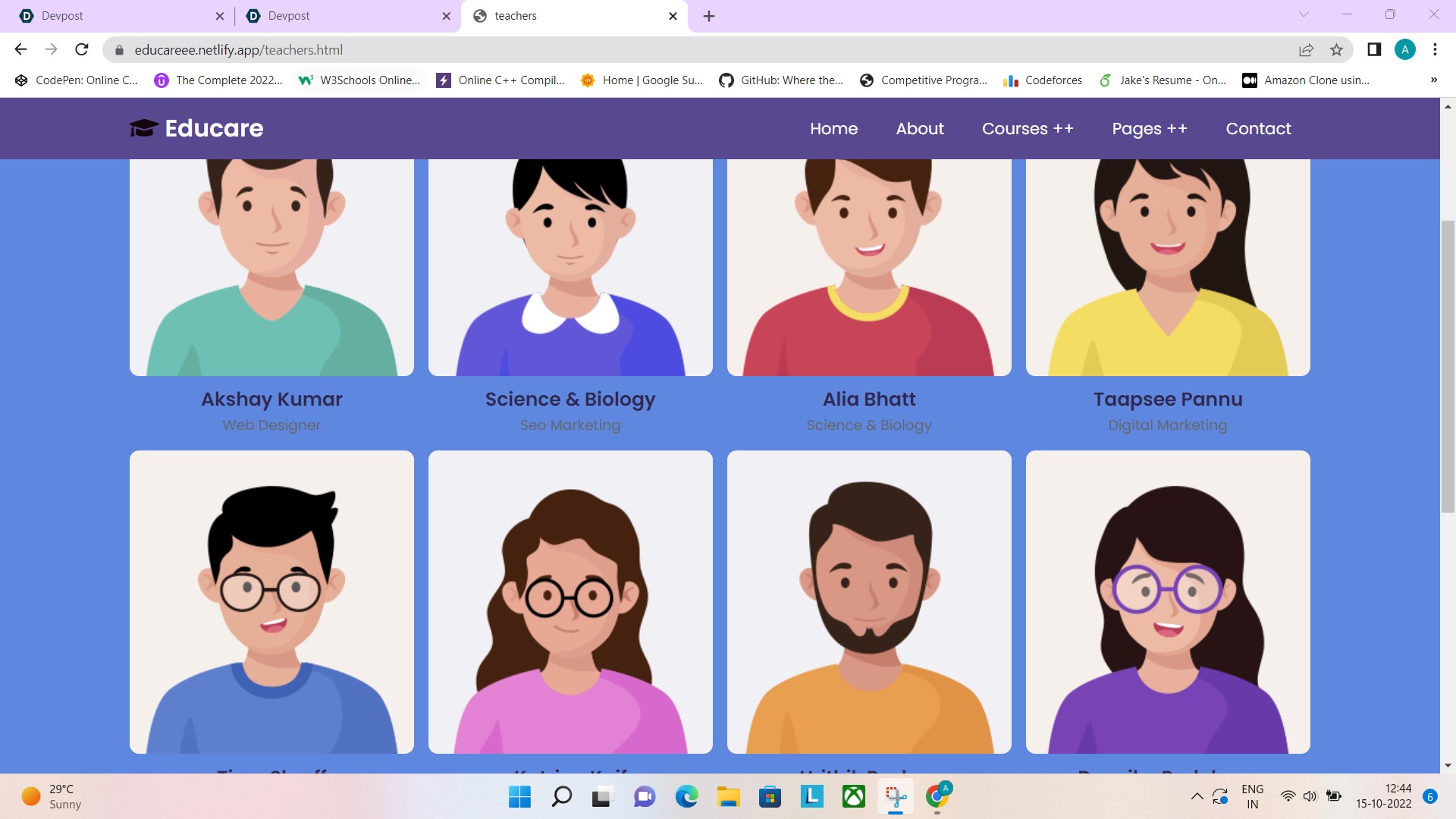Click the Codeforces bookmark
The width and height of the screenshot is (1456, 819).
point(1043,80)
